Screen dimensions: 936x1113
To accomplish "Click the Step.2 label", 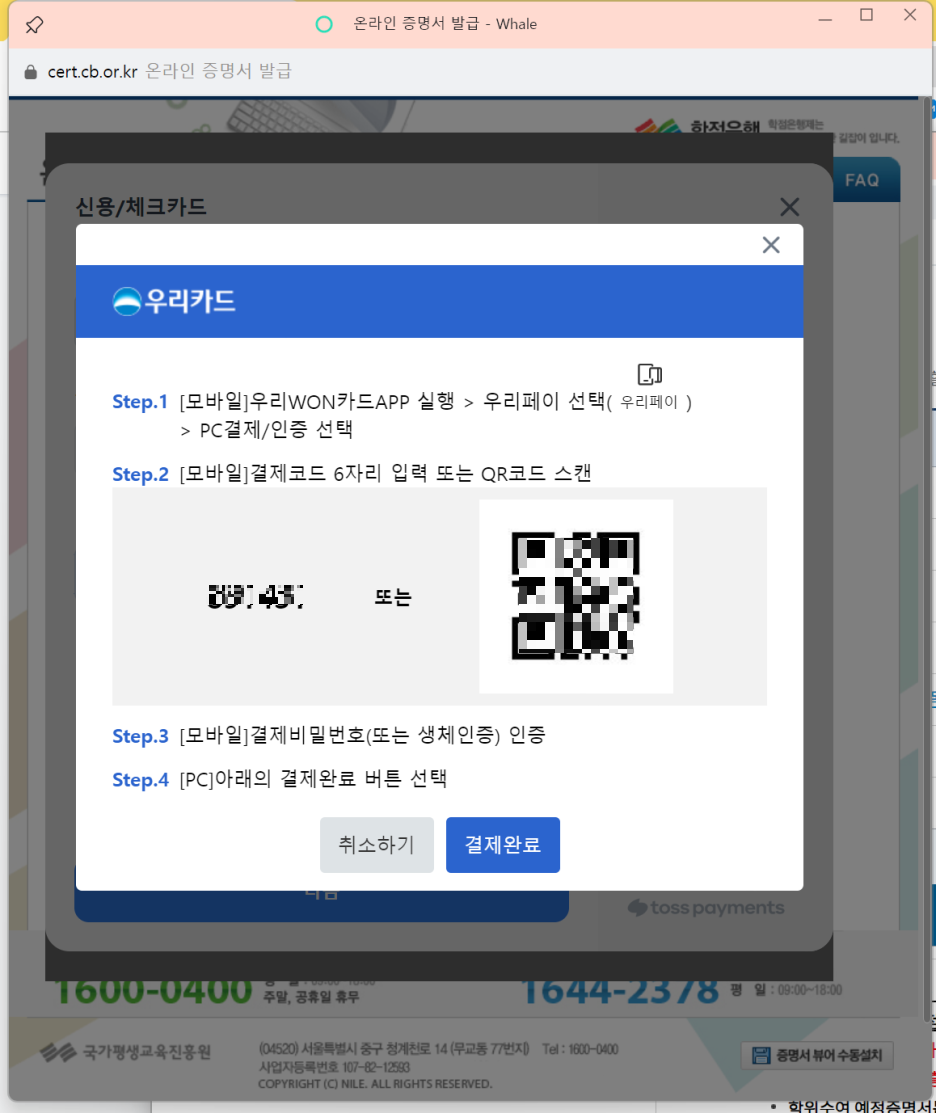I will point(141,474).
